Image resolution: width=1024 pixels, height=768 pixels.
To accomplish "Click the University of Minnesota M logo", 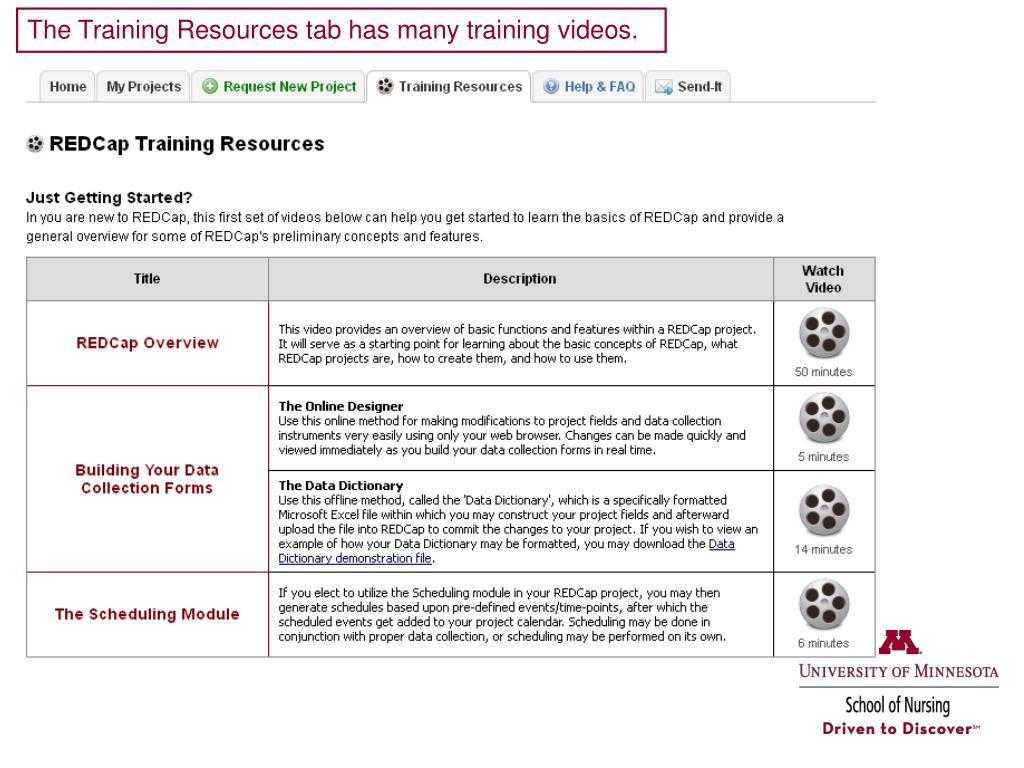I will tap(899, 642).
